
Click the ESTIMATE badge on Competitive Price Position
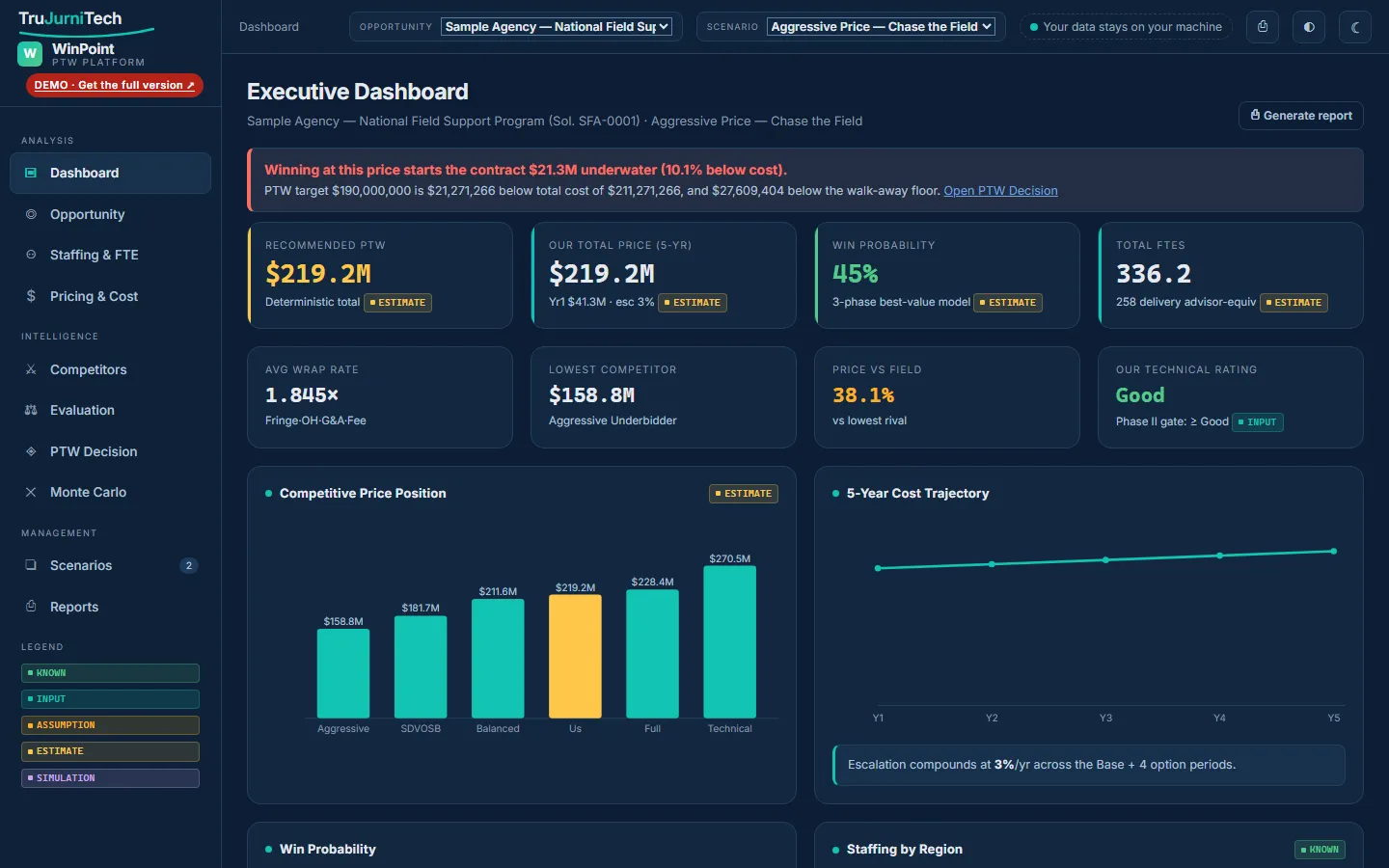point(744,494)
